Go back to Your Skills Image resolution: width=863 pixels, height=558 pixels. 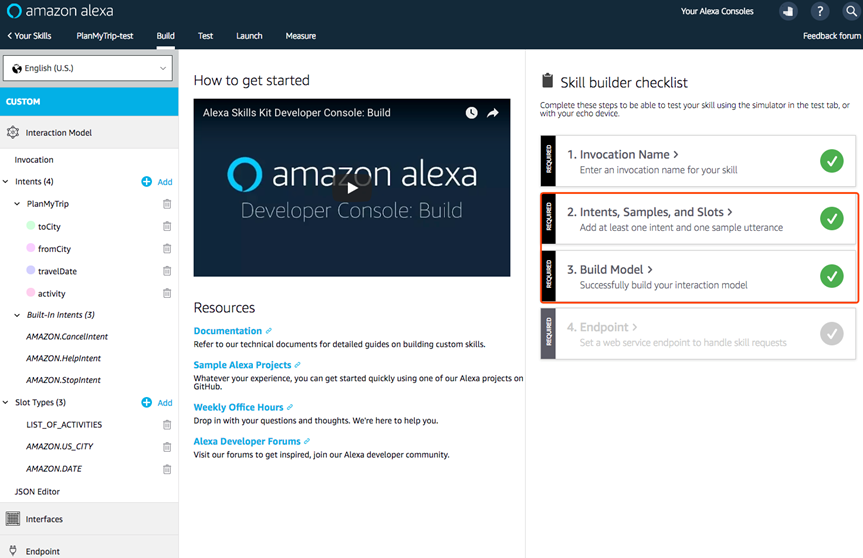point(29,36)
